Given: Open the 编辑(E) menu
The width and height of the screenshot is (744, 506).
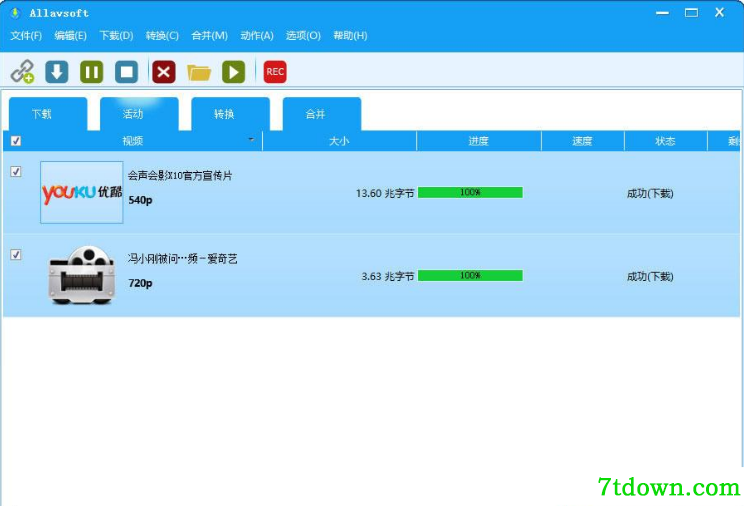Looking at the screenshot, I should coord(70,36).
